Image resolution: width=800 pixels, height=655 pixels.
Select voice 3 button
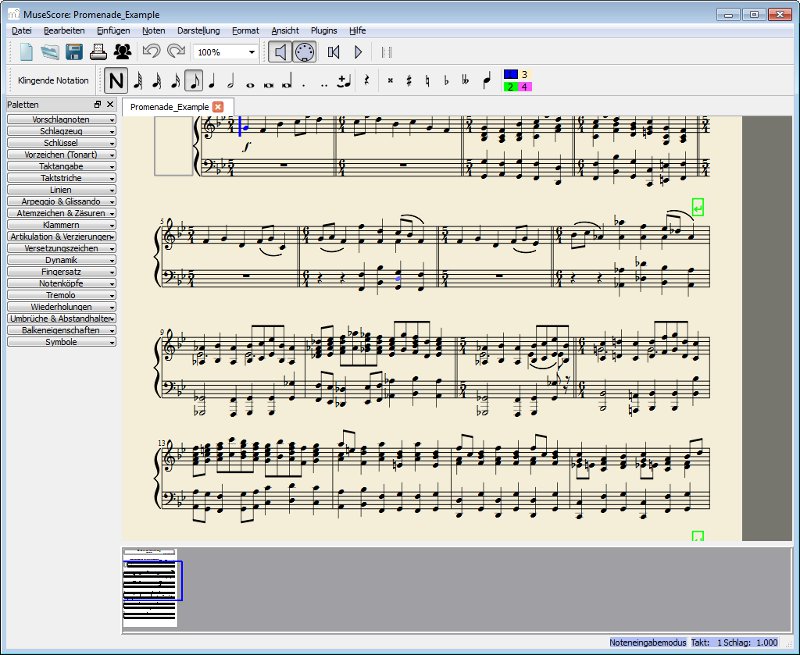click(525, 74)
